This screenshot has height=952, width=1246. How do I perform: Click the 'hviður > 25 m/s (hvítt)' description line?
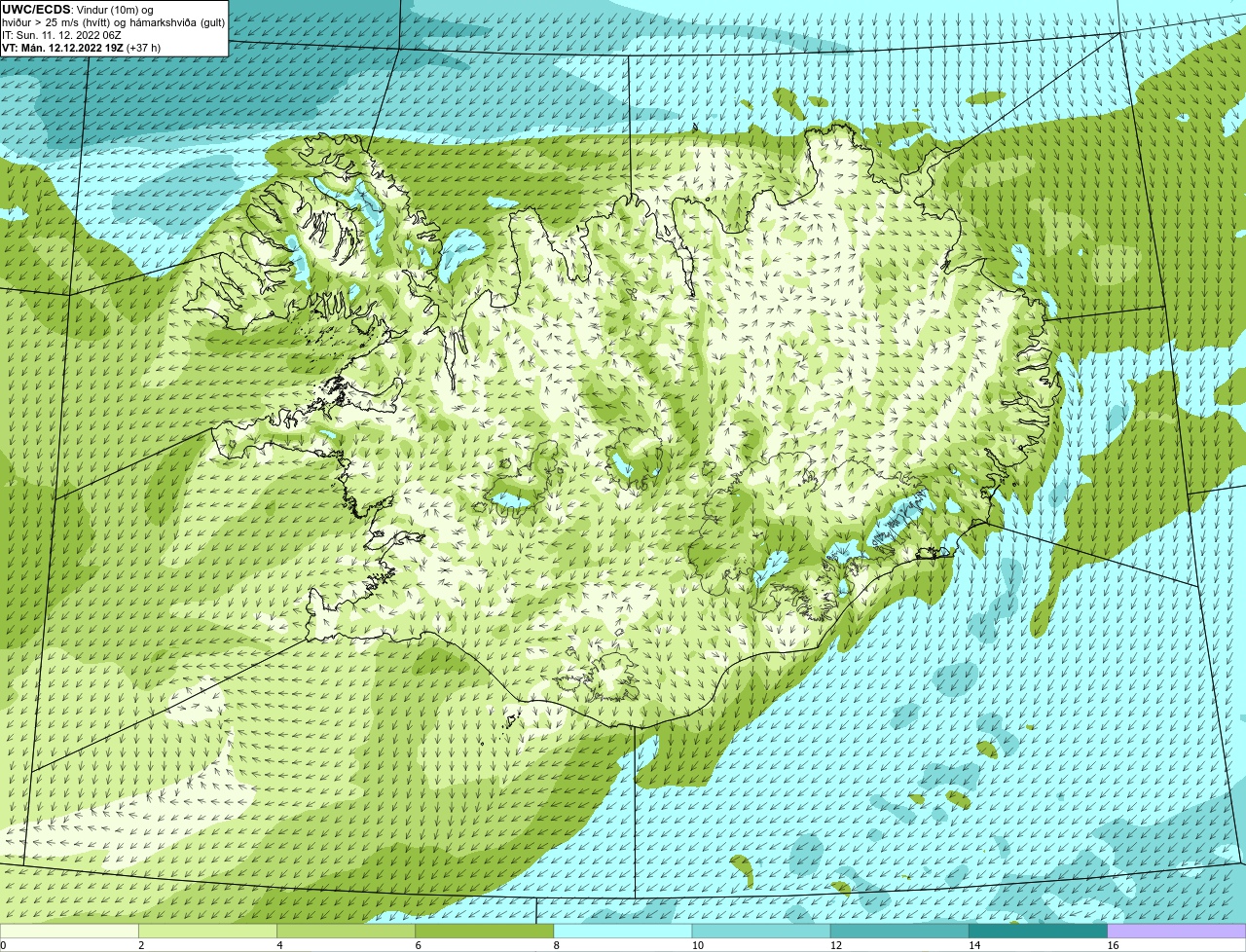click(x=113, y=22)
